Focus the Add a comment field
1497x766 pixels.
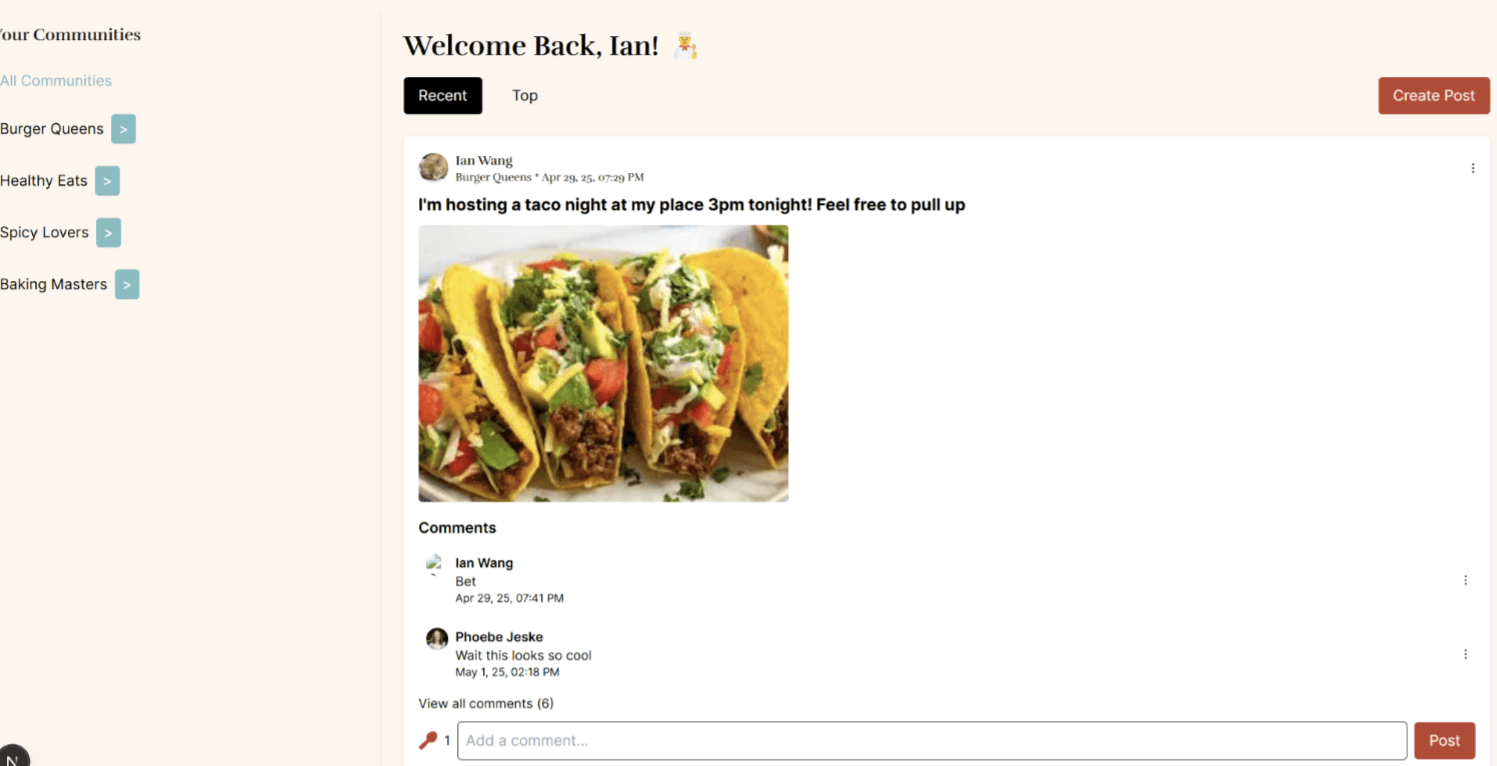pos(932,741)
